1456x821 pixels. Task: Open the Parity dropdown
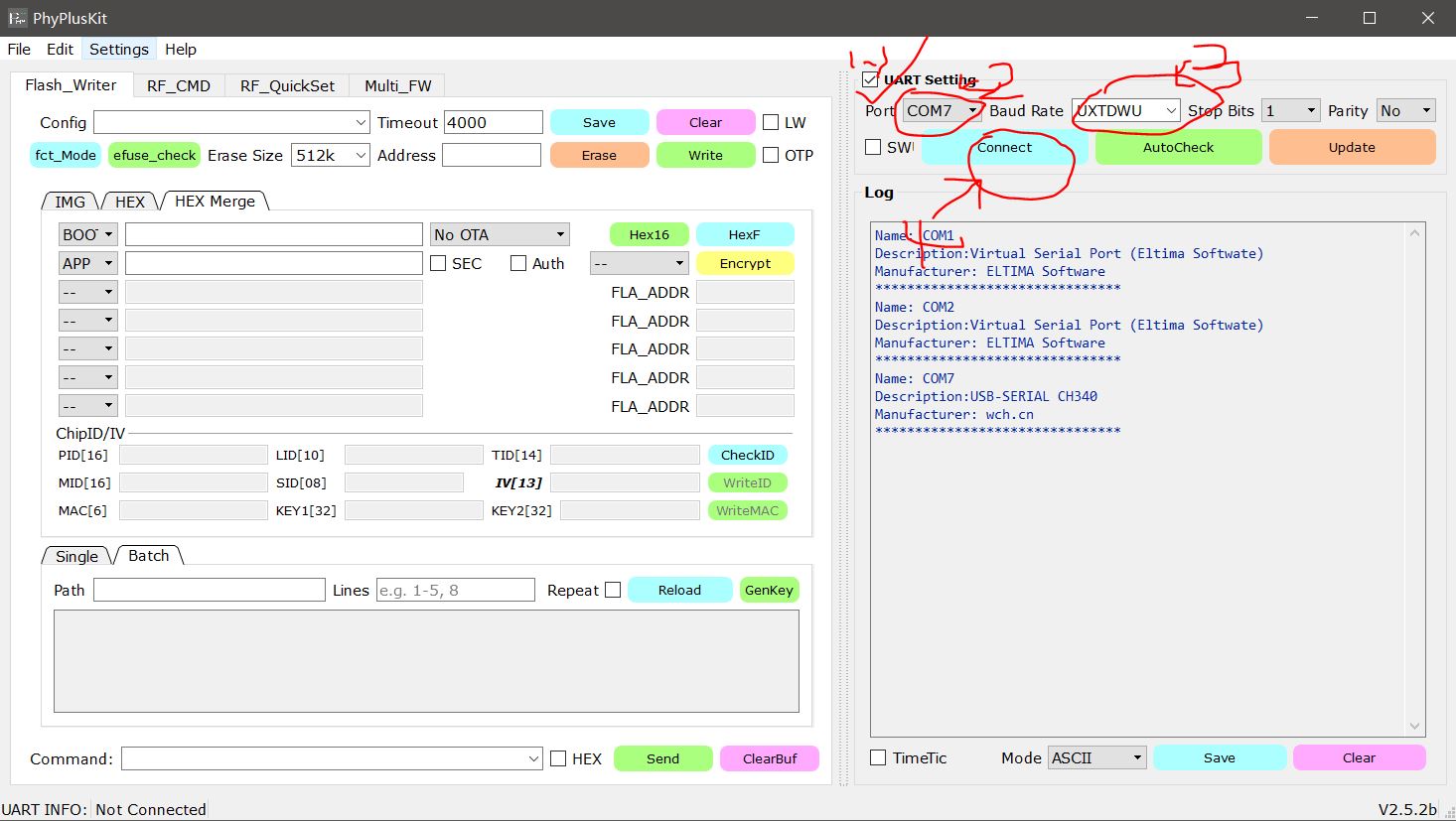point(1406,110)
